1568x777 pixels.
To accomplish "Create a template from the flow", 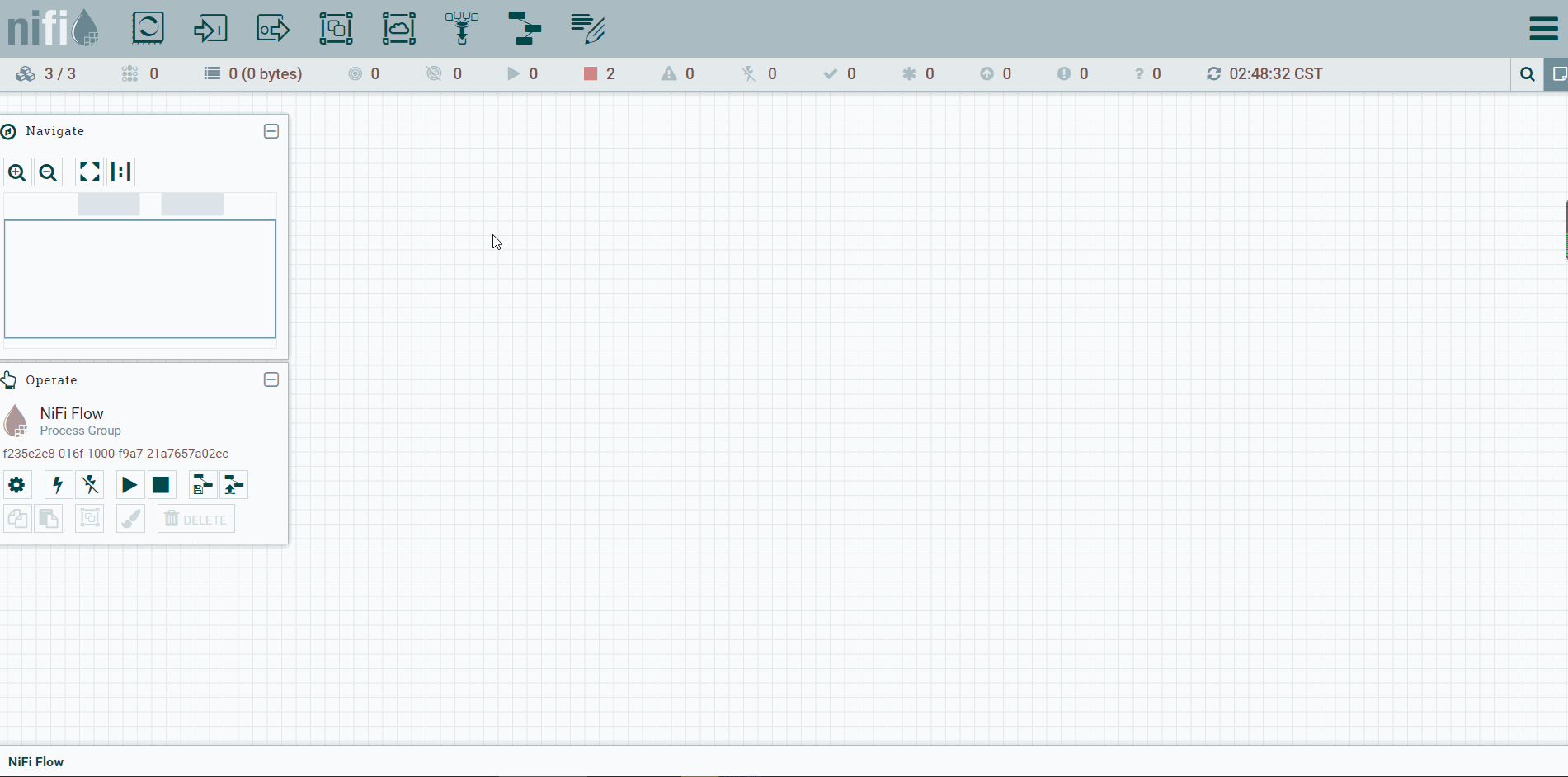I will coord(202,485).
